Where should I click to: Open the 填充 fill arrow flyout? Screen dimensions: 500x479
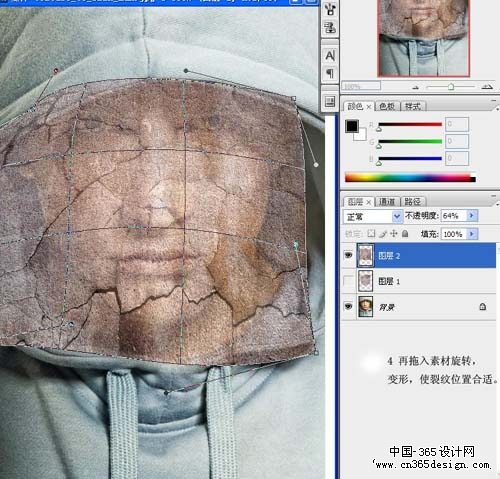point(472,234)
